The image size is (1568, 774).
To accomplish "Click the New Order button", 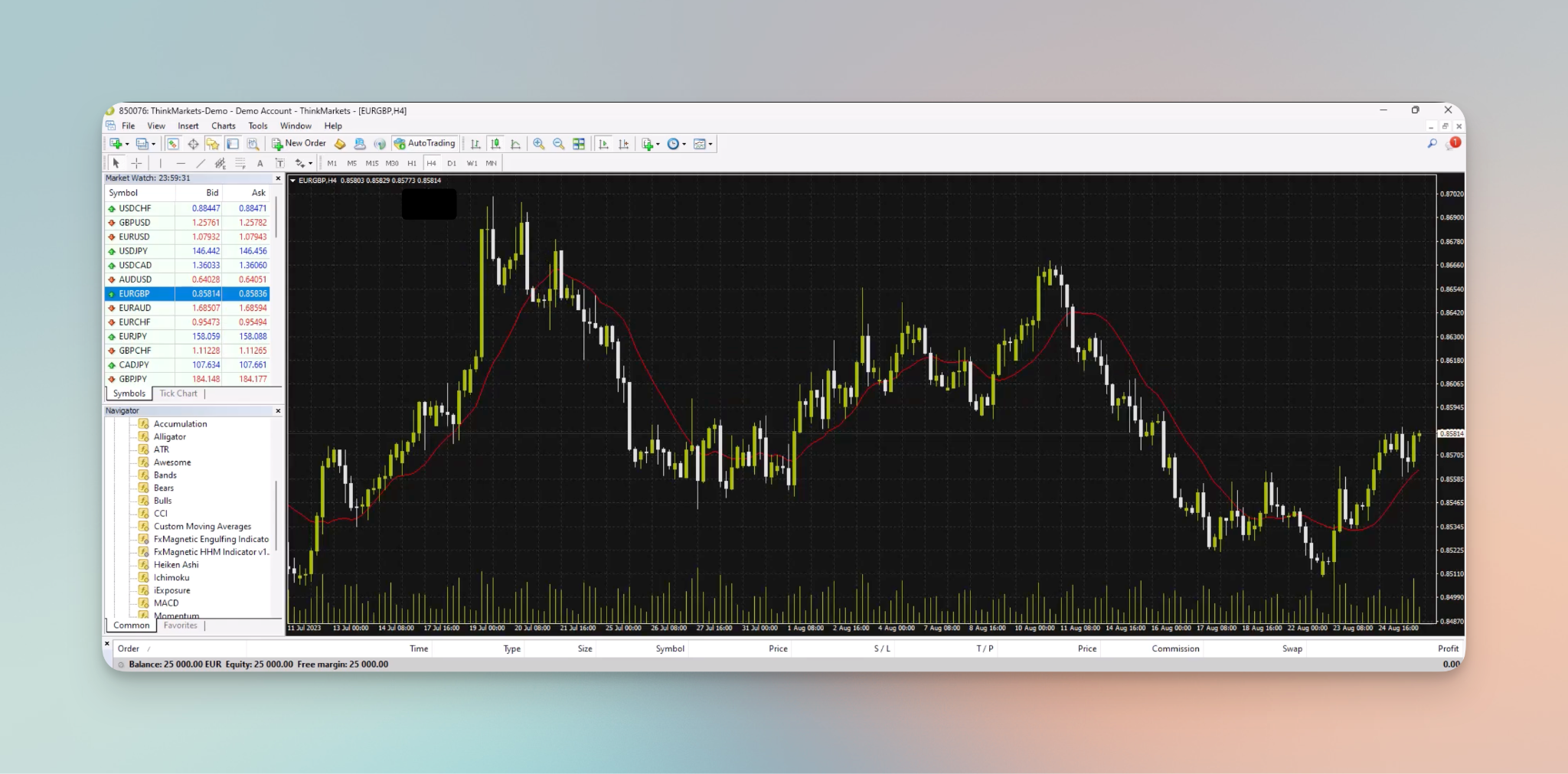I will point(299,144).
